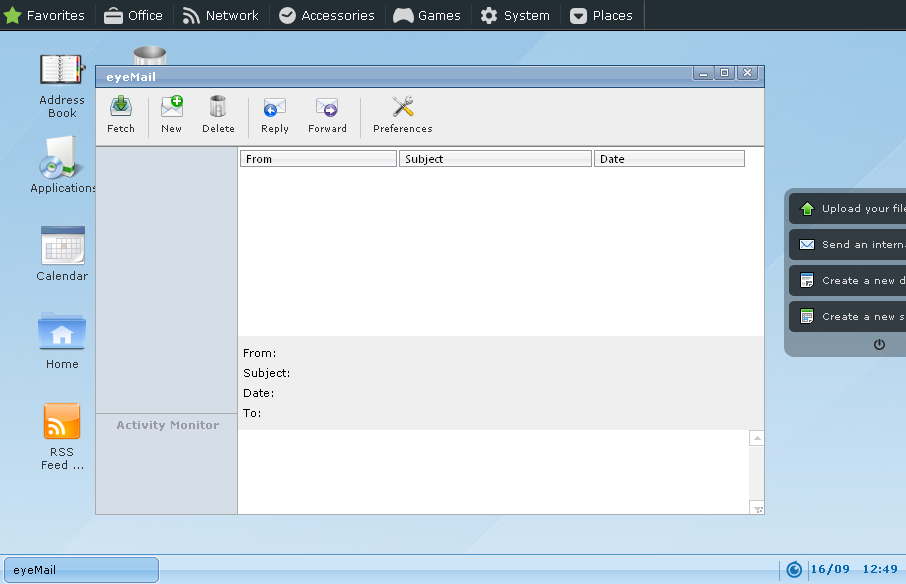
Task: Fetch new mail in eyeMail
Action: [121, 114]
